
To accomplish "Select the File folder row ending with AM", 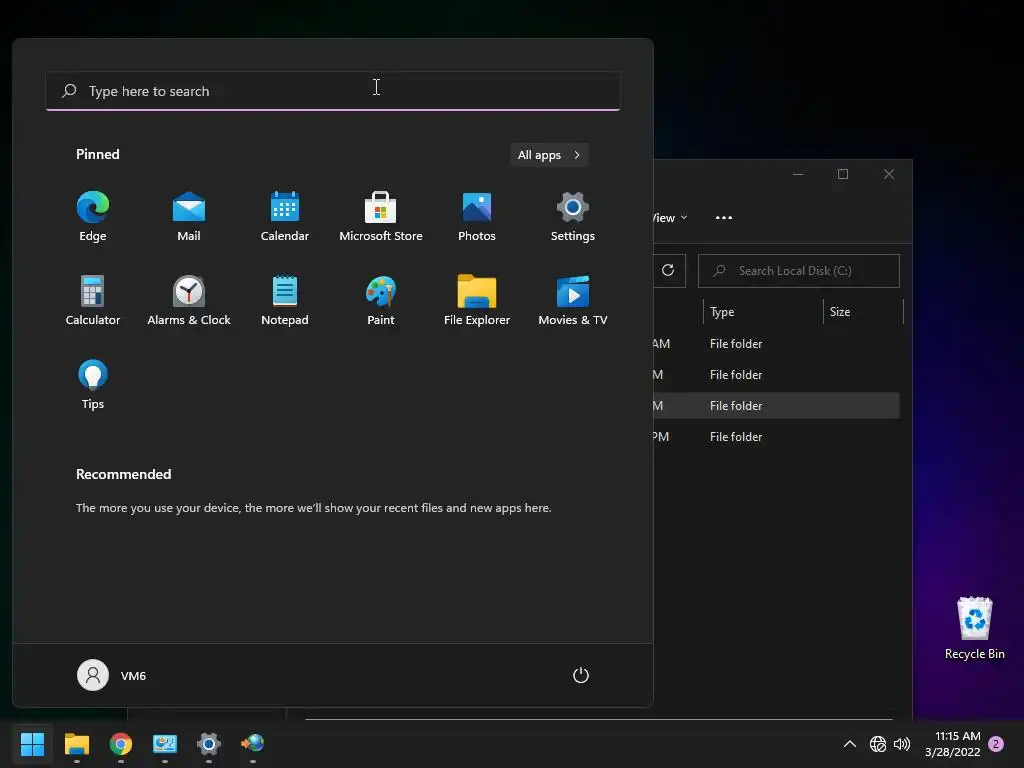I will (776, 344).
